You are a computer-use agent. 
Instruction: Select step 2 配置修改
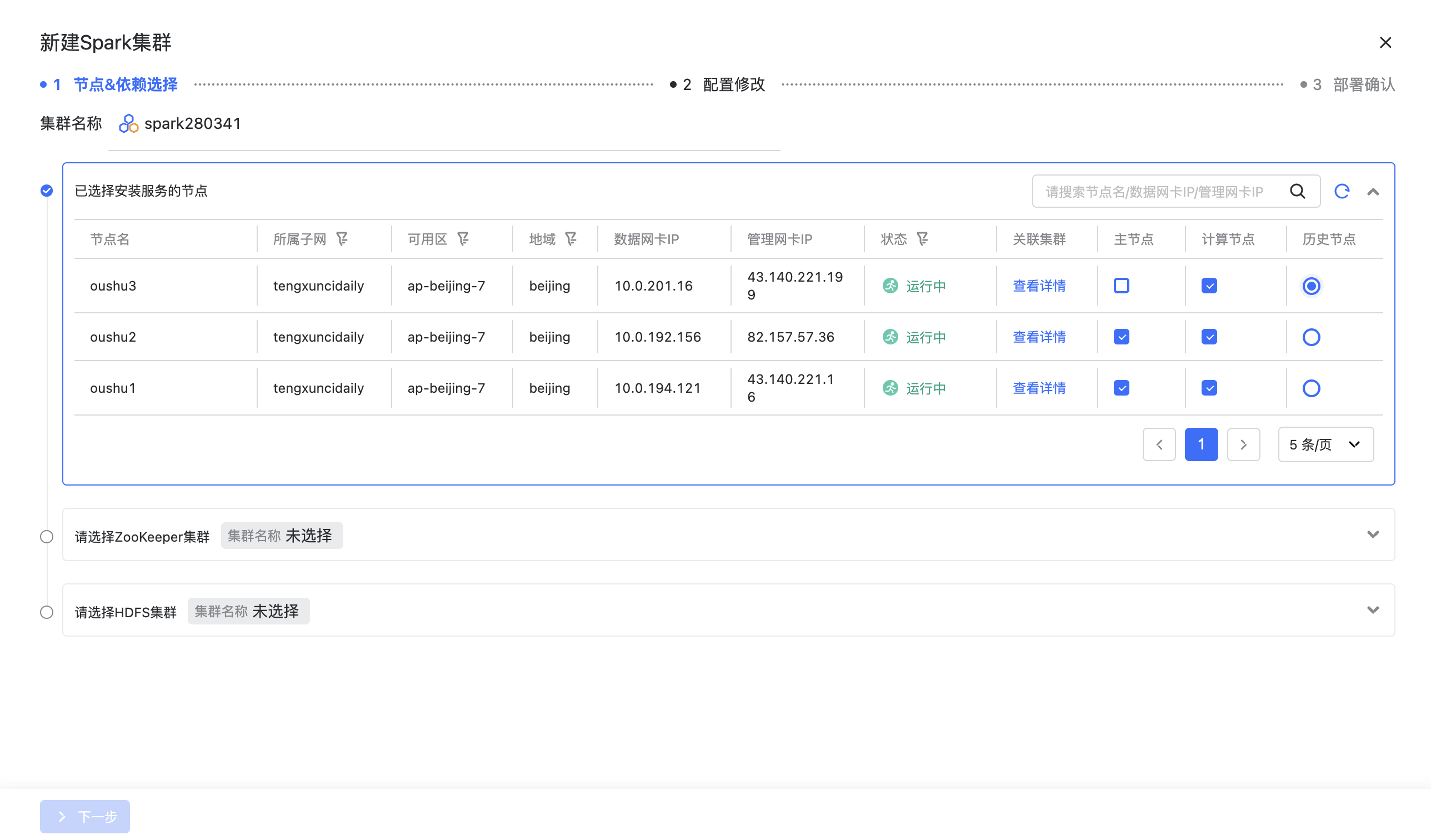[717, 84]
